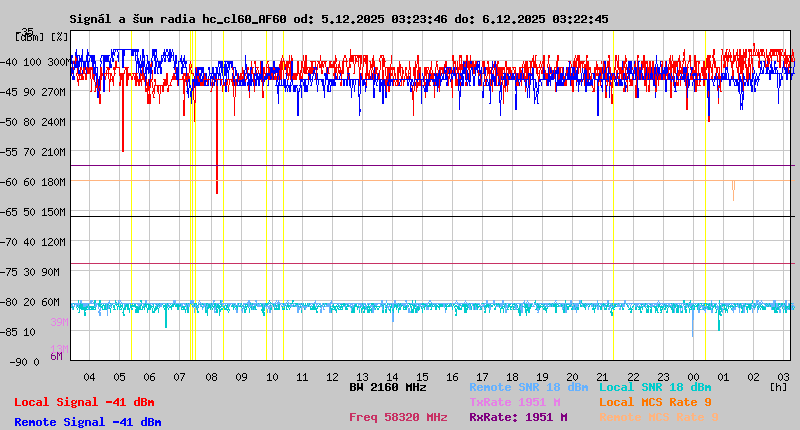Click the TxRate 1951 M legend
800x430 pixels.
click(x=514, y=402)
